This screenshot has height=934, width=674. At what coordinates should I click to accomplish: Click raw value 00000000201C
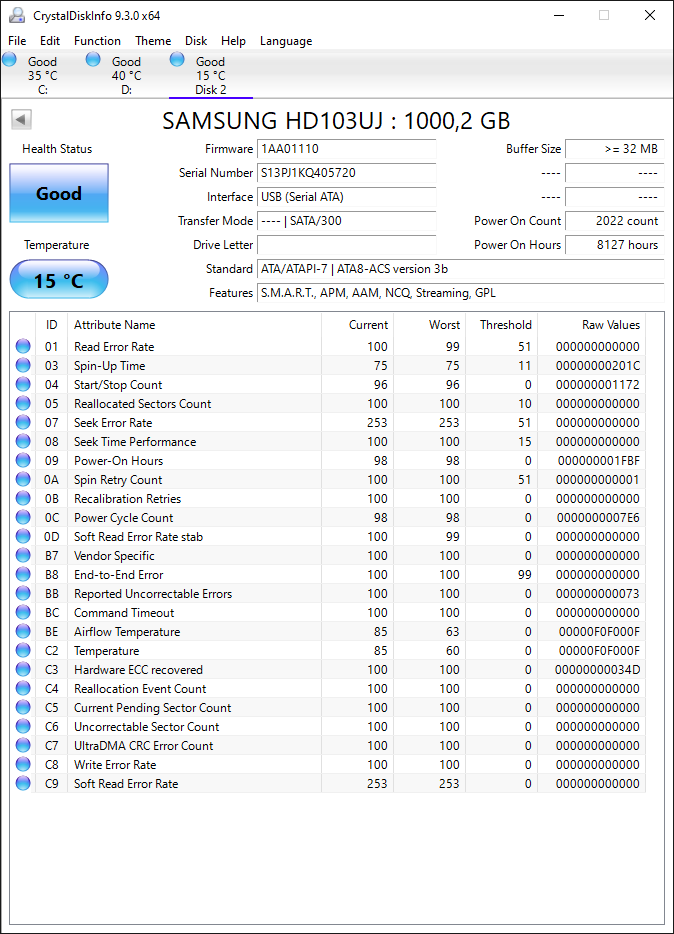598,365
